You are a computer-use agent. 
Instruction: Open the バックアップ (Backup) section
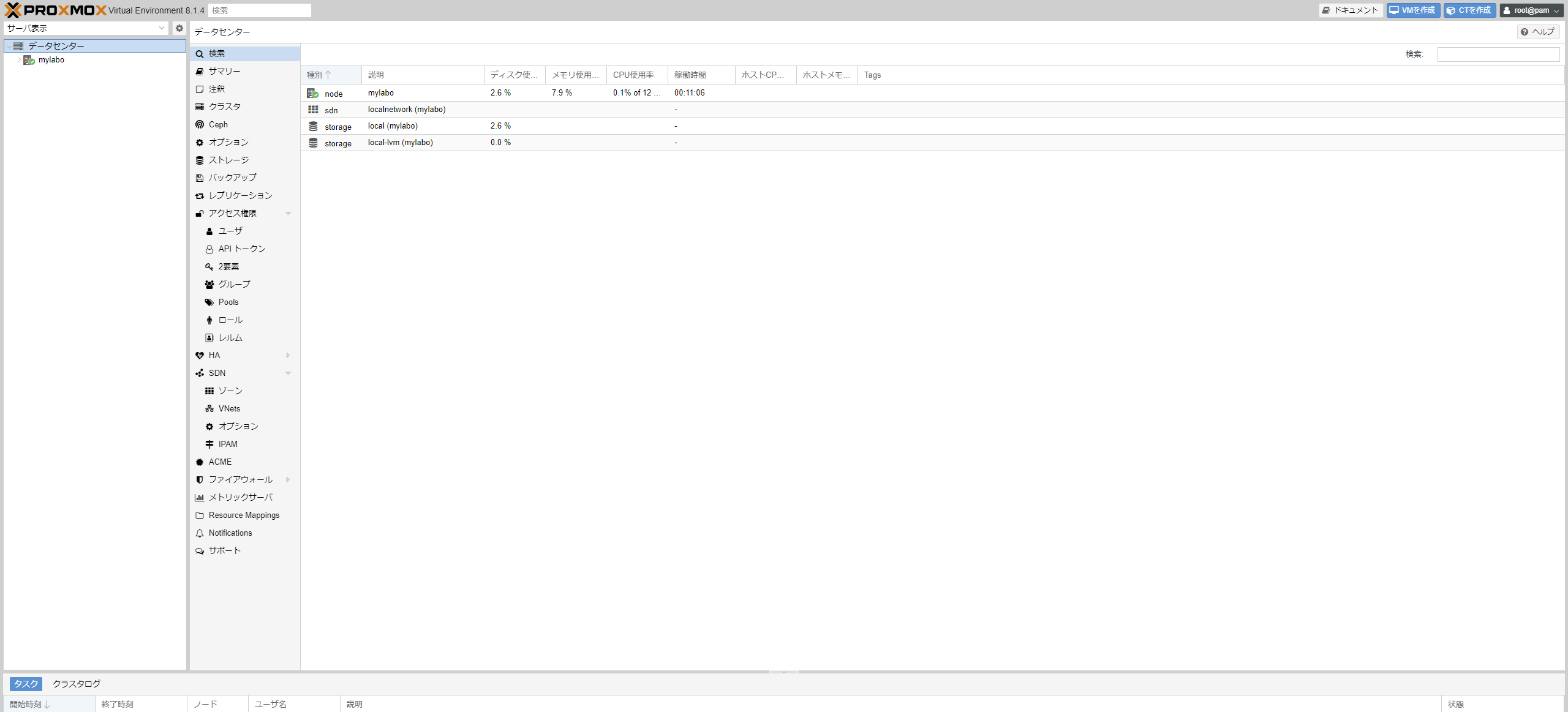[232, 178]
